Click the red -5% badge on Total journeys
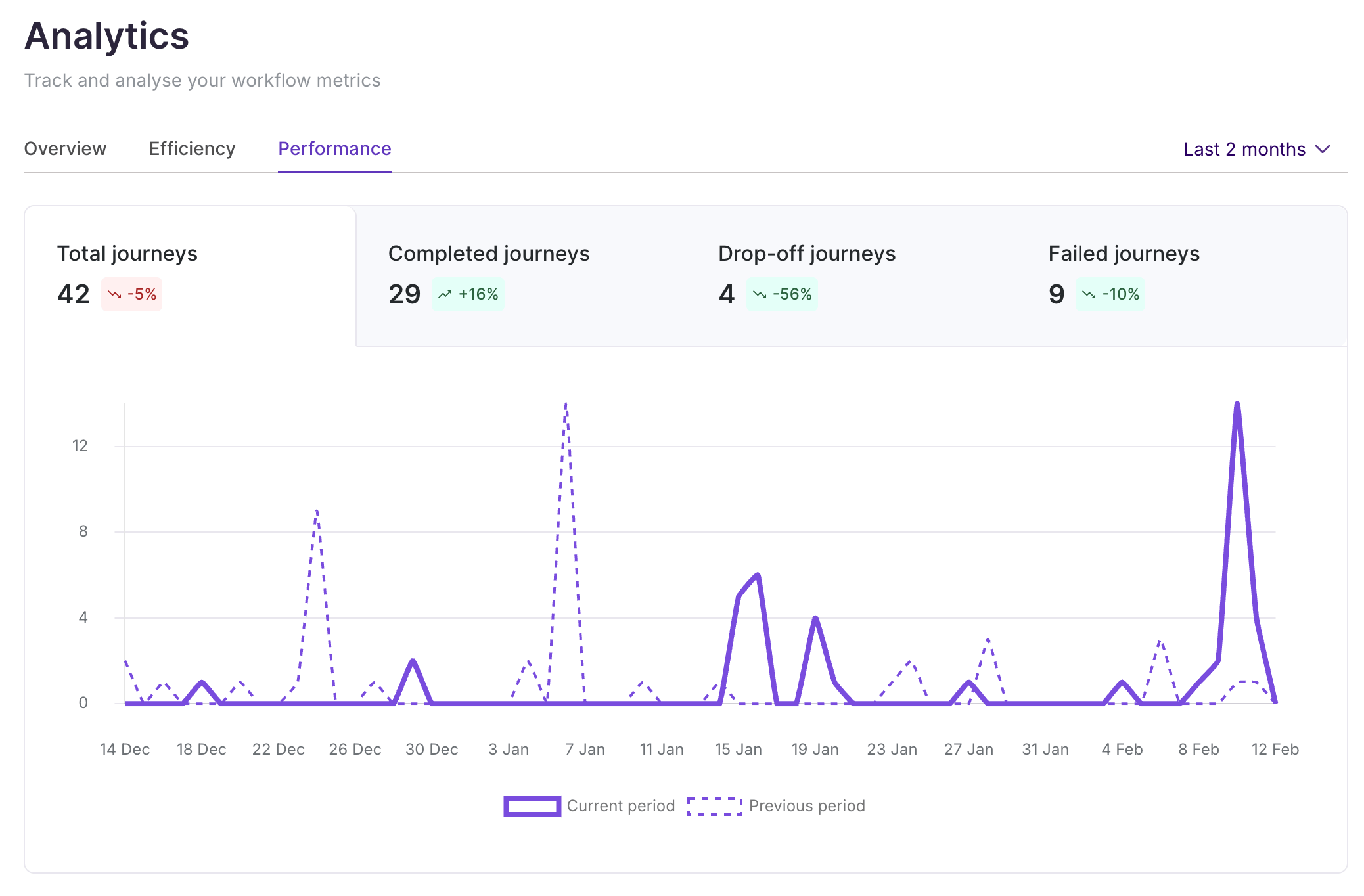The image size is (1364, 896). click(x=131, y=295)
